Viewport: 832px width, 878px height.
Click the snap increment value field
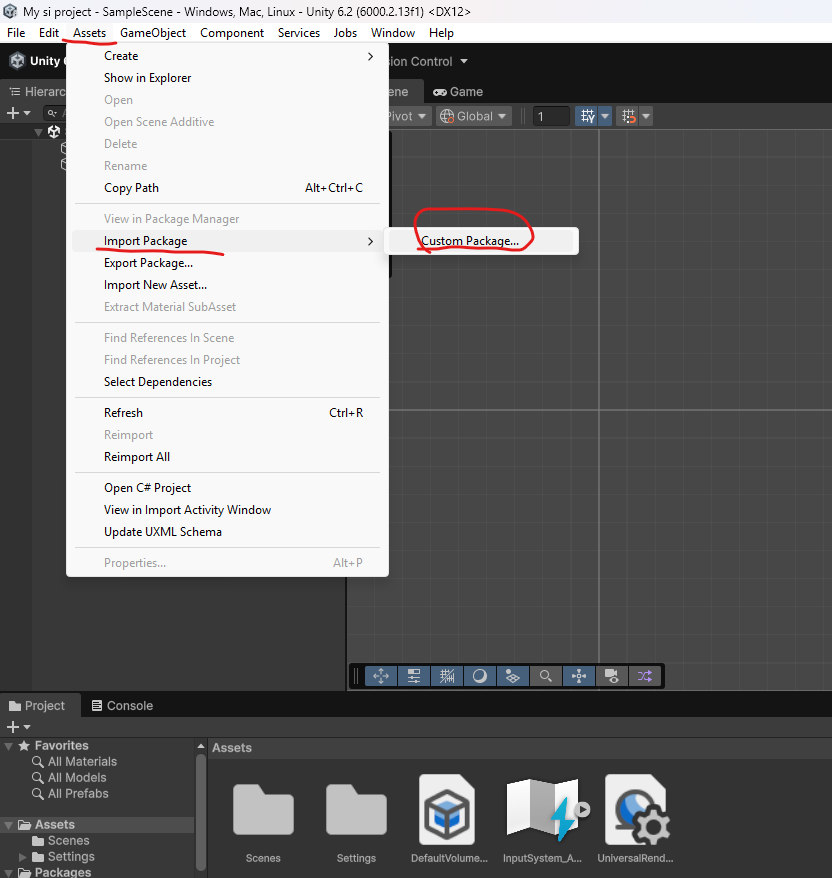pos(551,116)
